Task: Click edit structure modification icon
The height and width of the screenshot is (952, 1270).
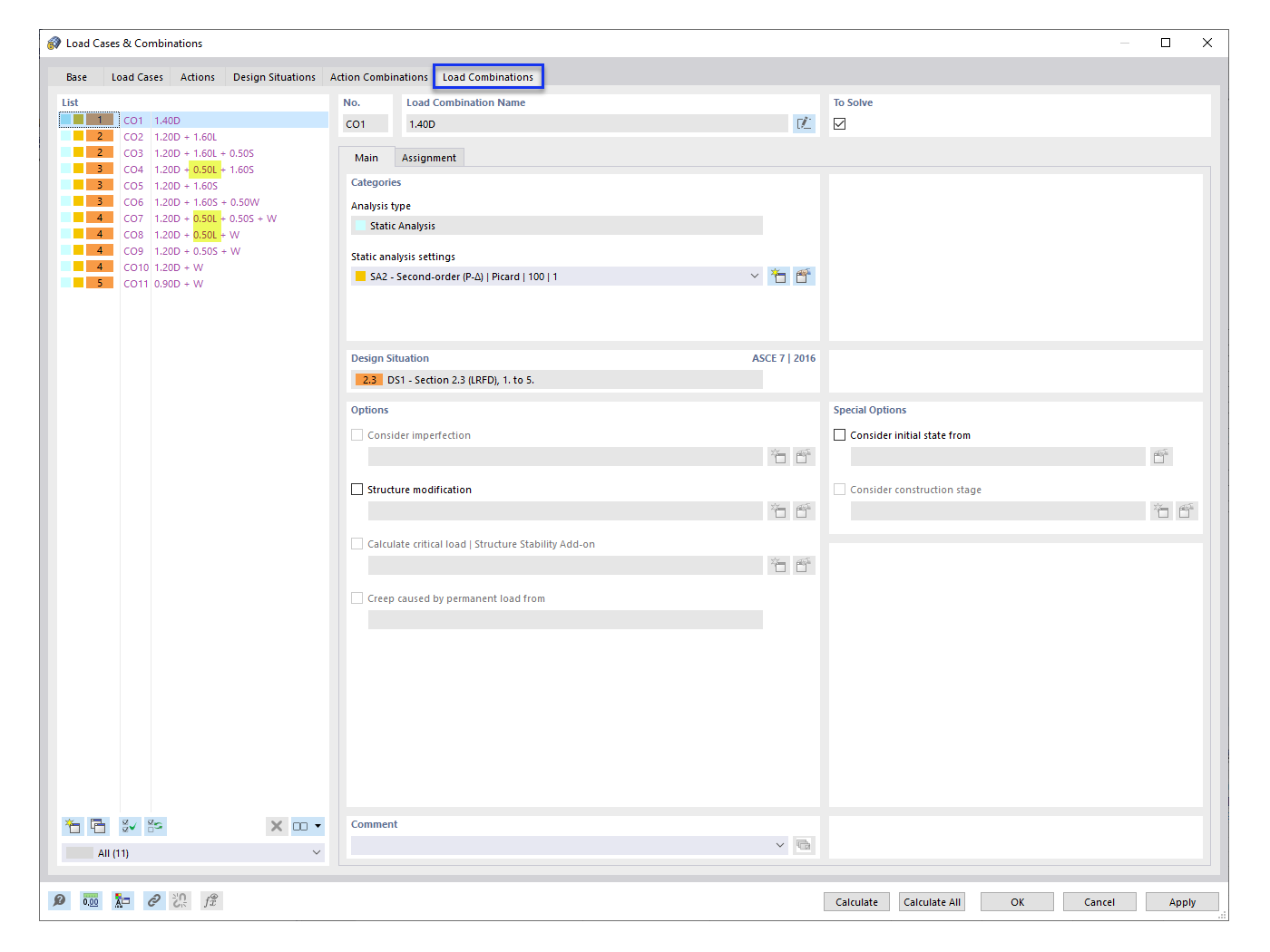Action: (804, 511)
